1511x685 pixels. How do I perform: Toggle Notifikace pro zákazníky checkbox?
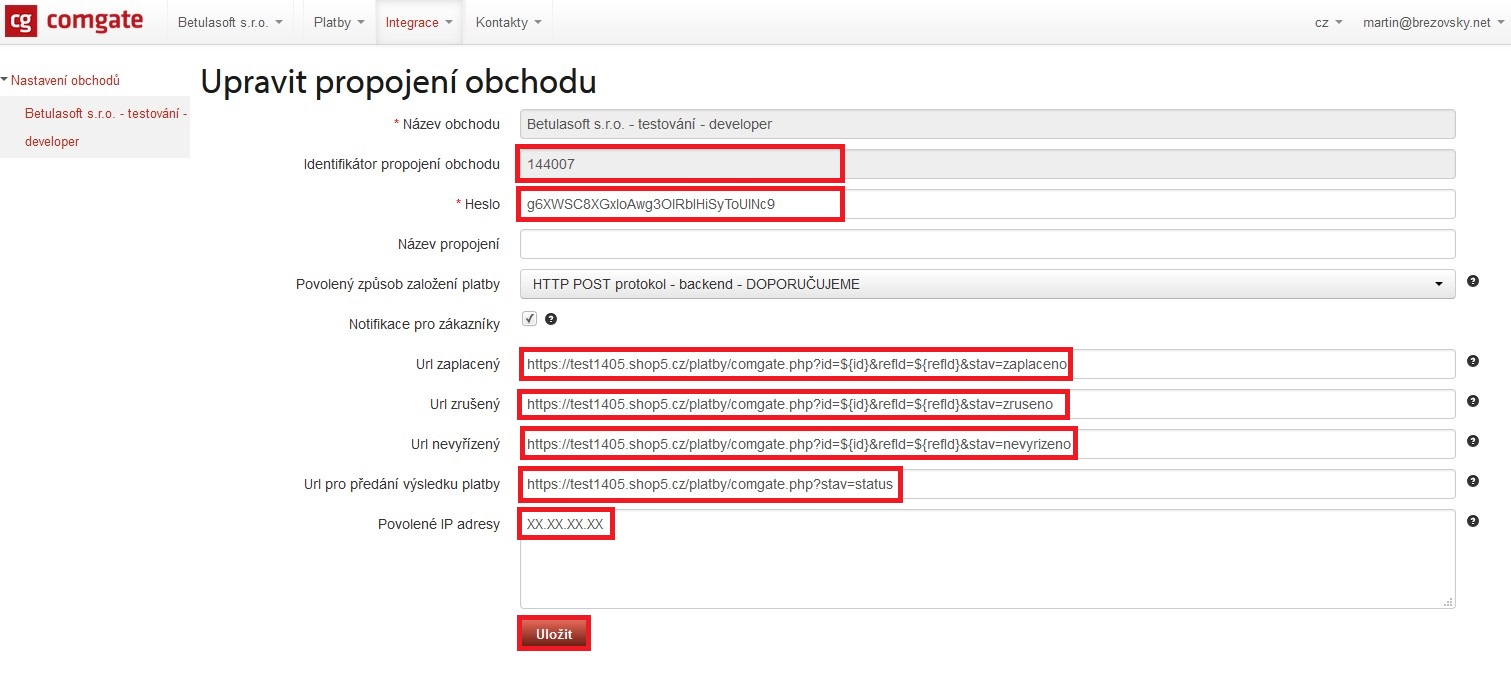click(529, 319)
